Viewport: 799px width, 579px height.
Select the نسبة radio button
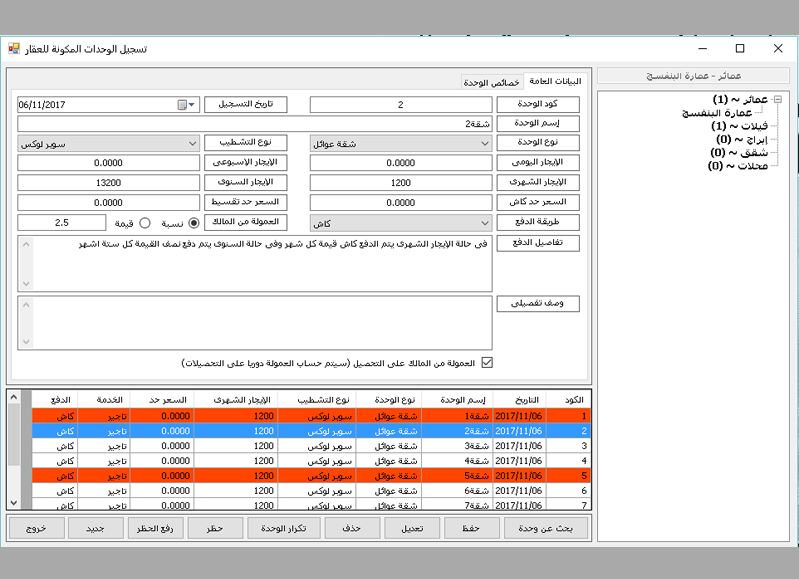[194, 223]
